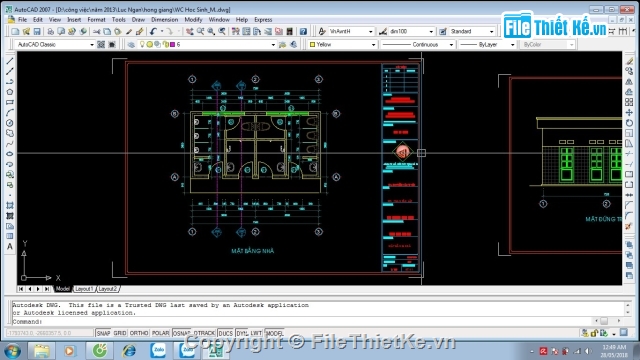Jump to first layout tab arrow
640x360 pixels.
point(20,289)
